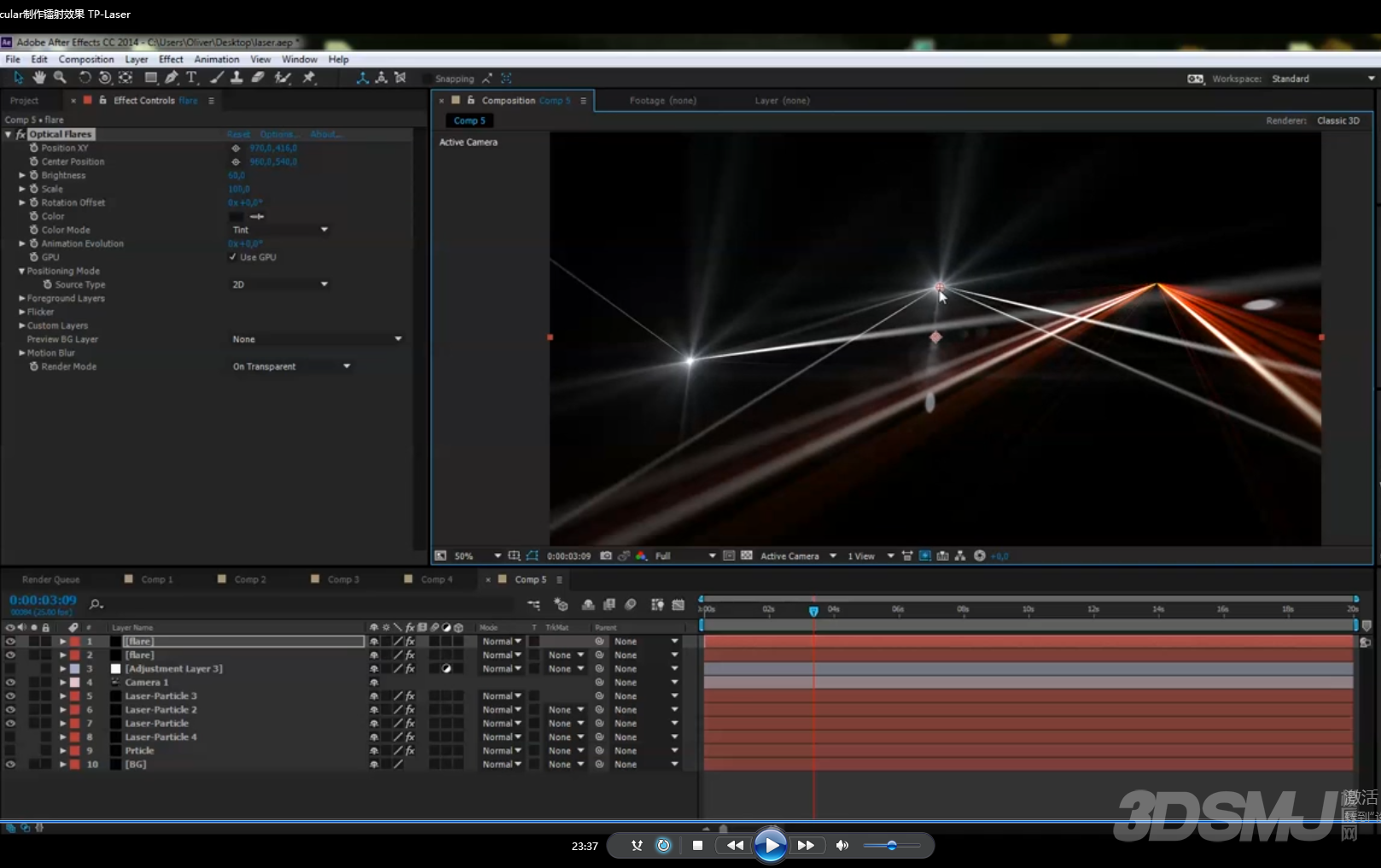Screen dimensions: 1381x868
Task: Select the Hand tool
Action: (39, 78)
